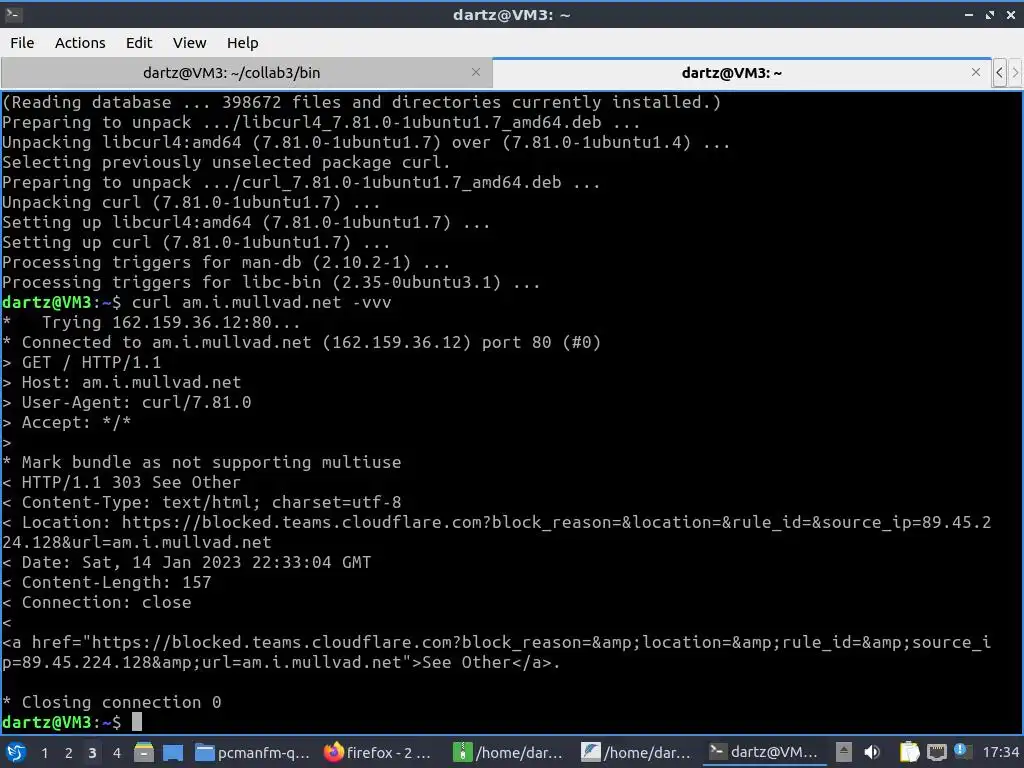Minimize the terminal window

point(968,14)
